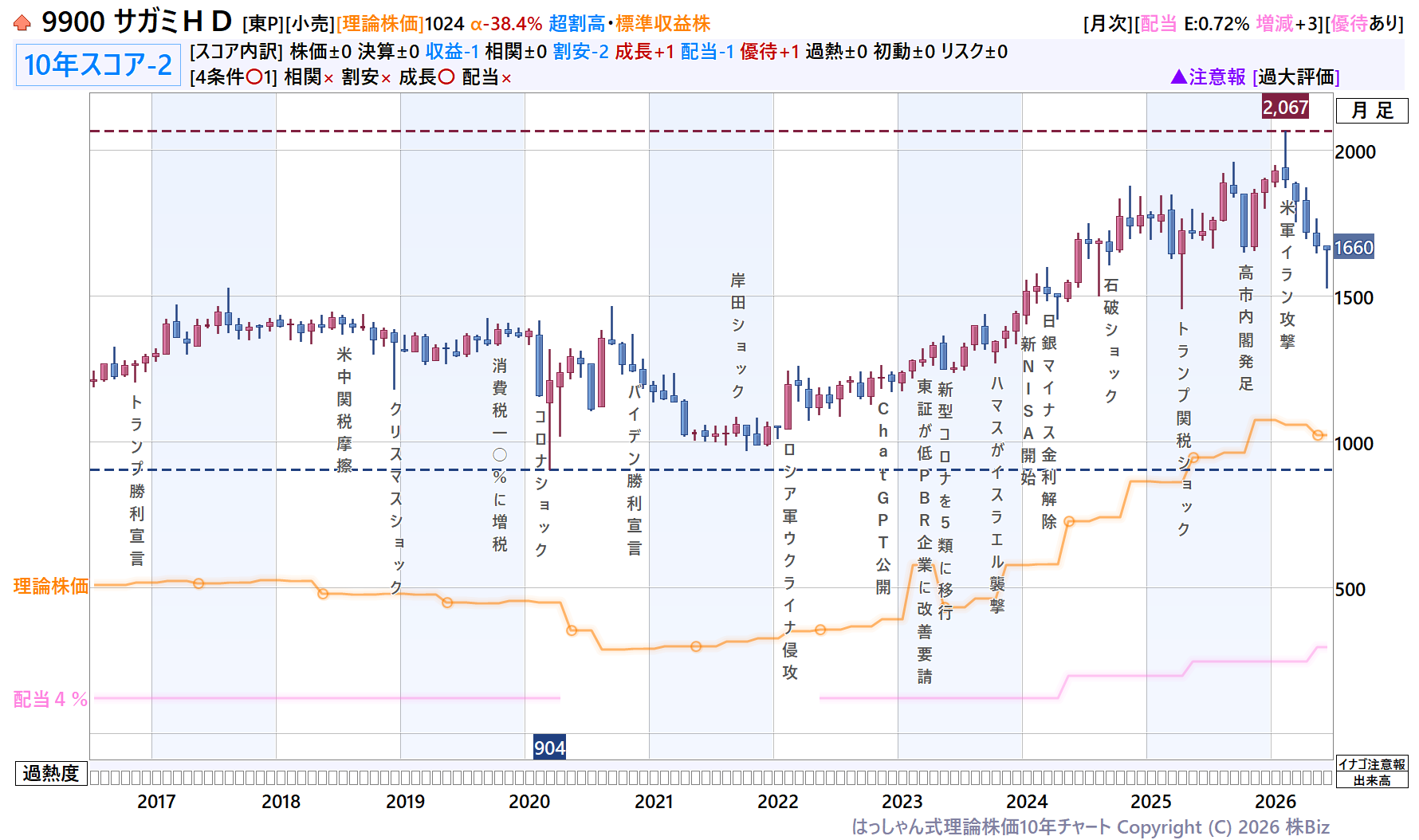Click the 日銀マイナス金利解除 event annotation

click(1048, 422)
